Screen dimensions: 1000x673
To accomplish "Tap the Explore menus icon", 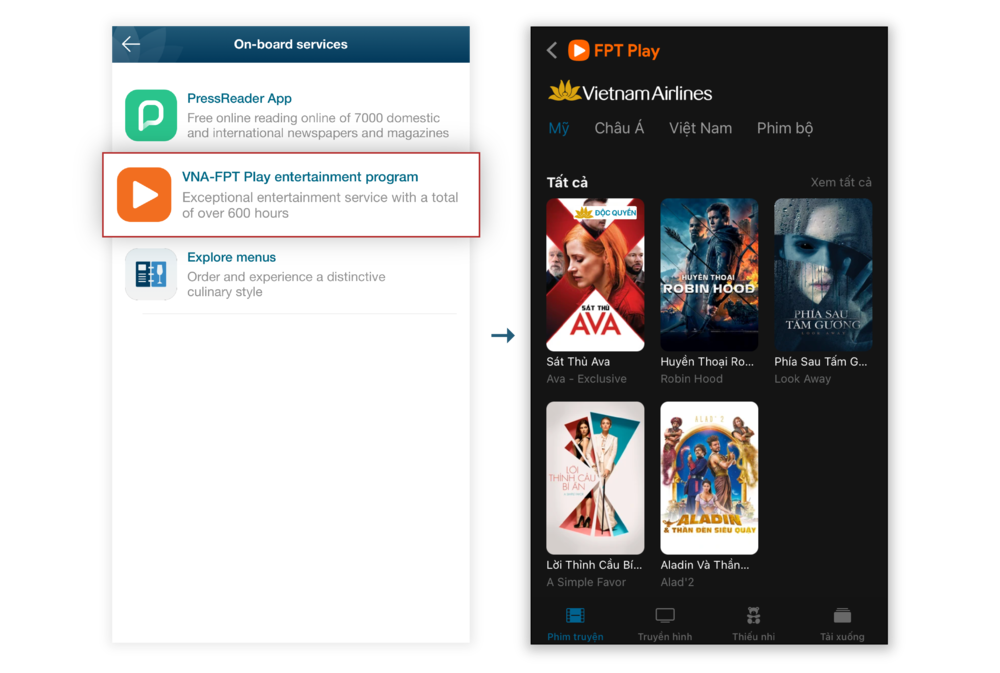I will (151, 274).
